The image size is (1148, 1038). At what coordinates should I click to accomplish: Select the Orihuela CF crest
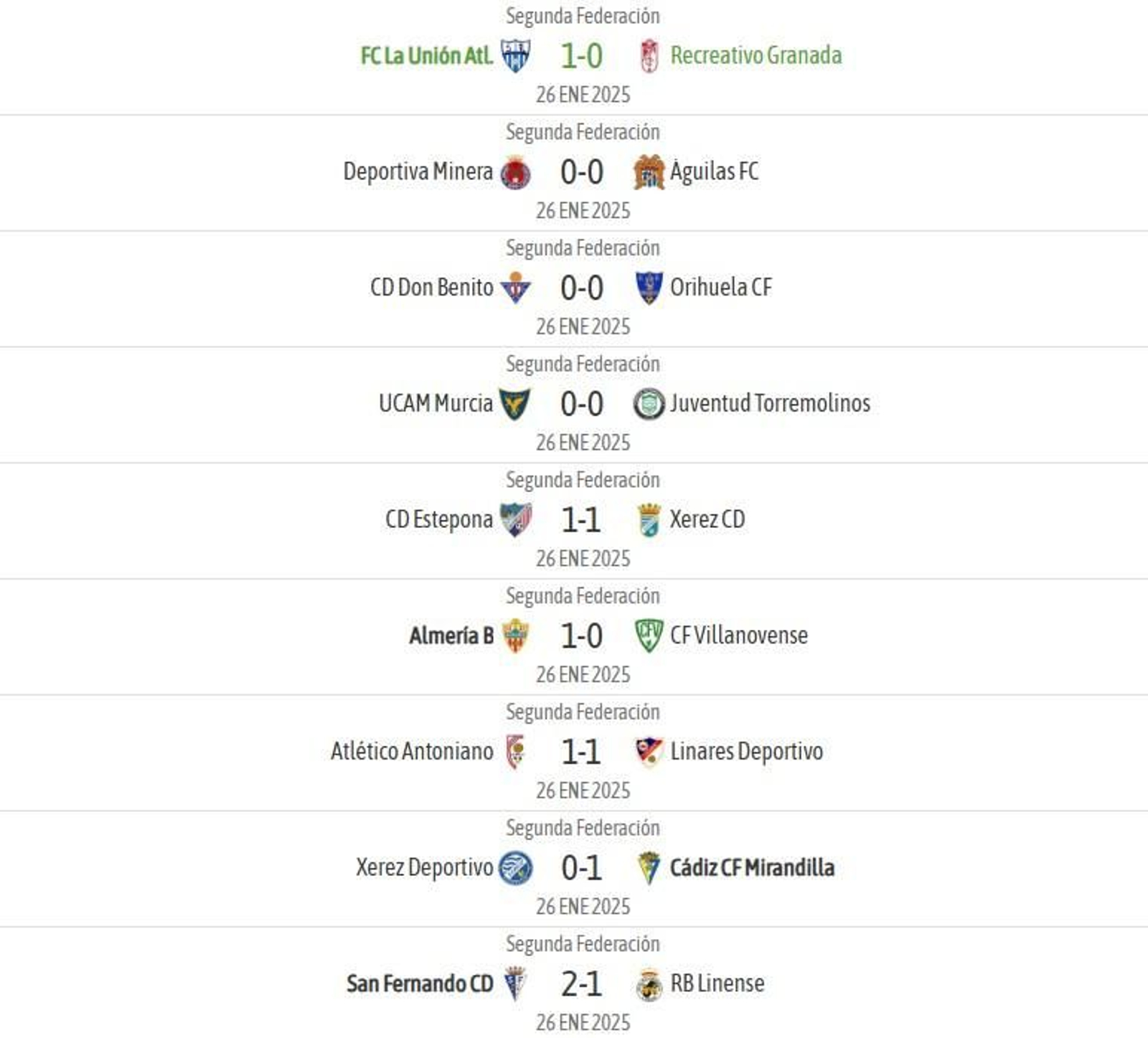click(649, 287)
